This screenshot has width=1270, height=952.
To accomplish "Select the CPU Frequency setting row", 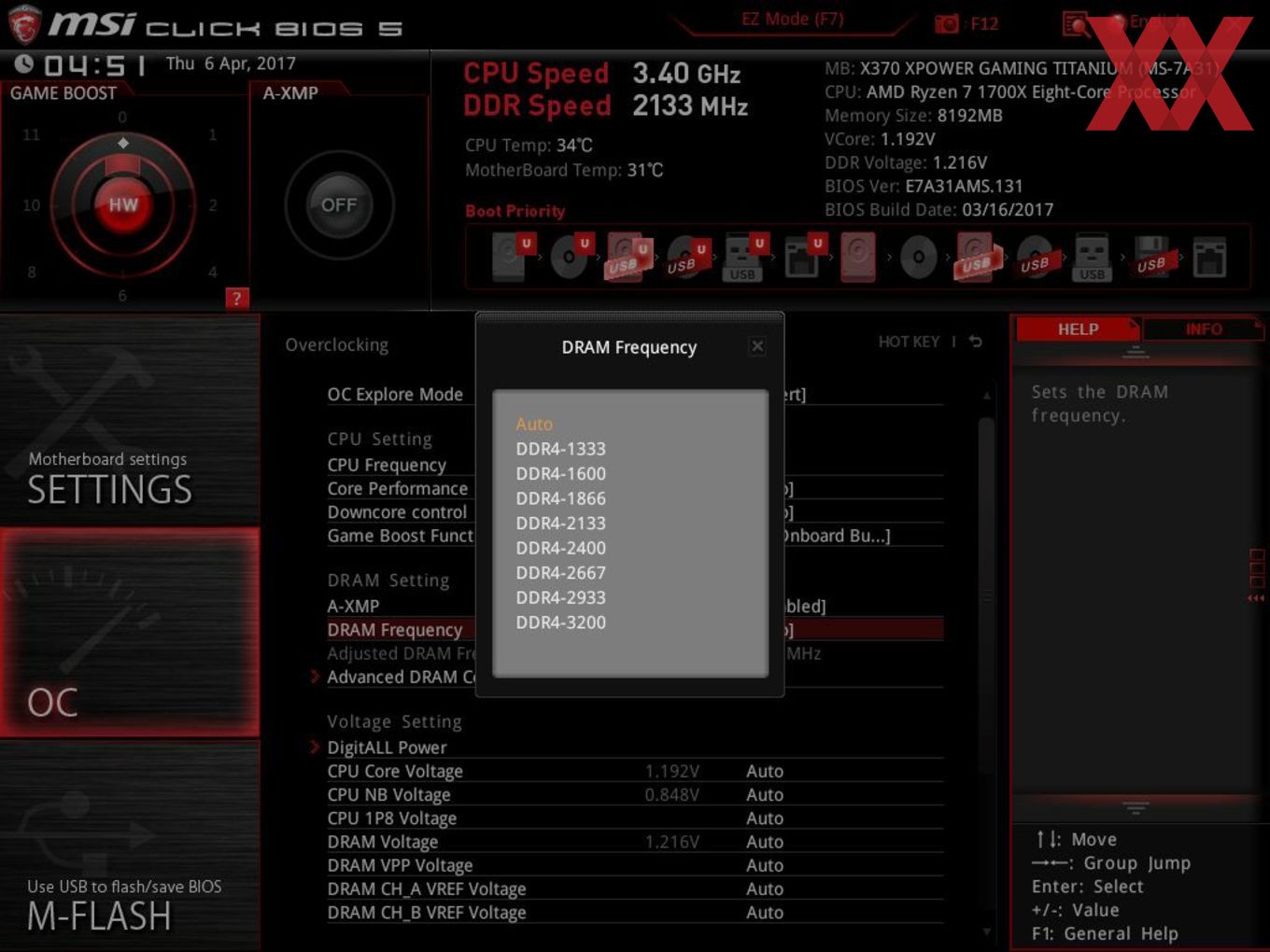I will 387,465.
